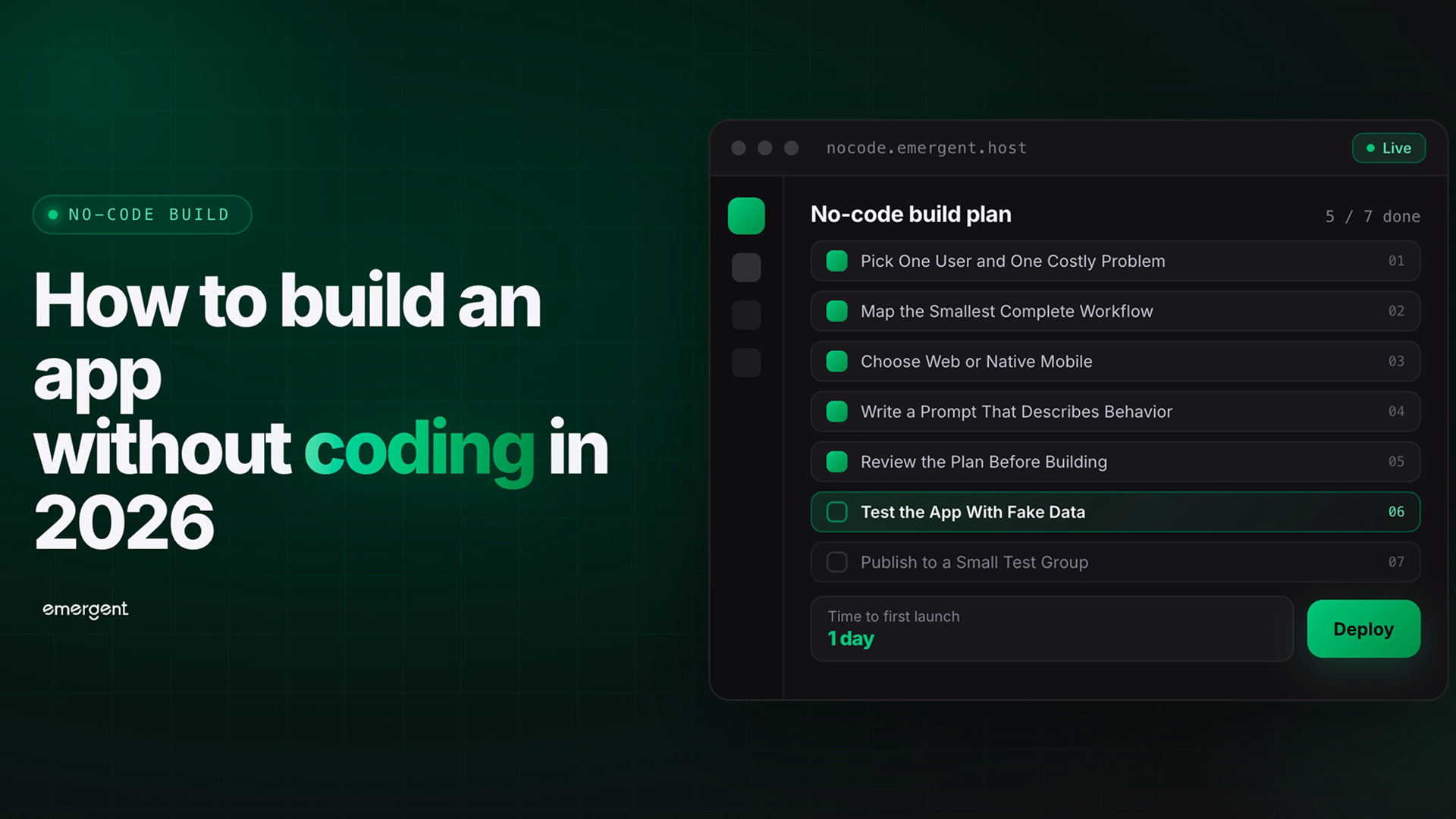Click the Live status badge
The width and height of the screenshot is (1456, 819).
(x=1389, y=148)
